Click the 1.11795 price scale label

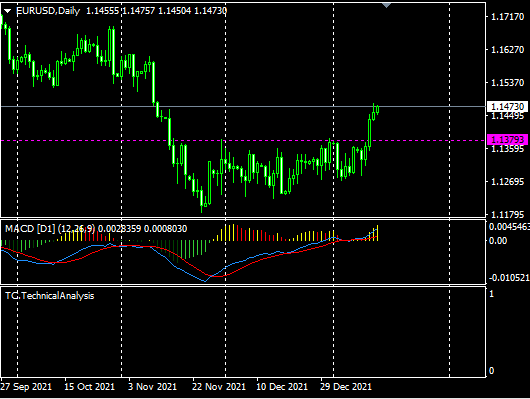(x=507, y=215)
